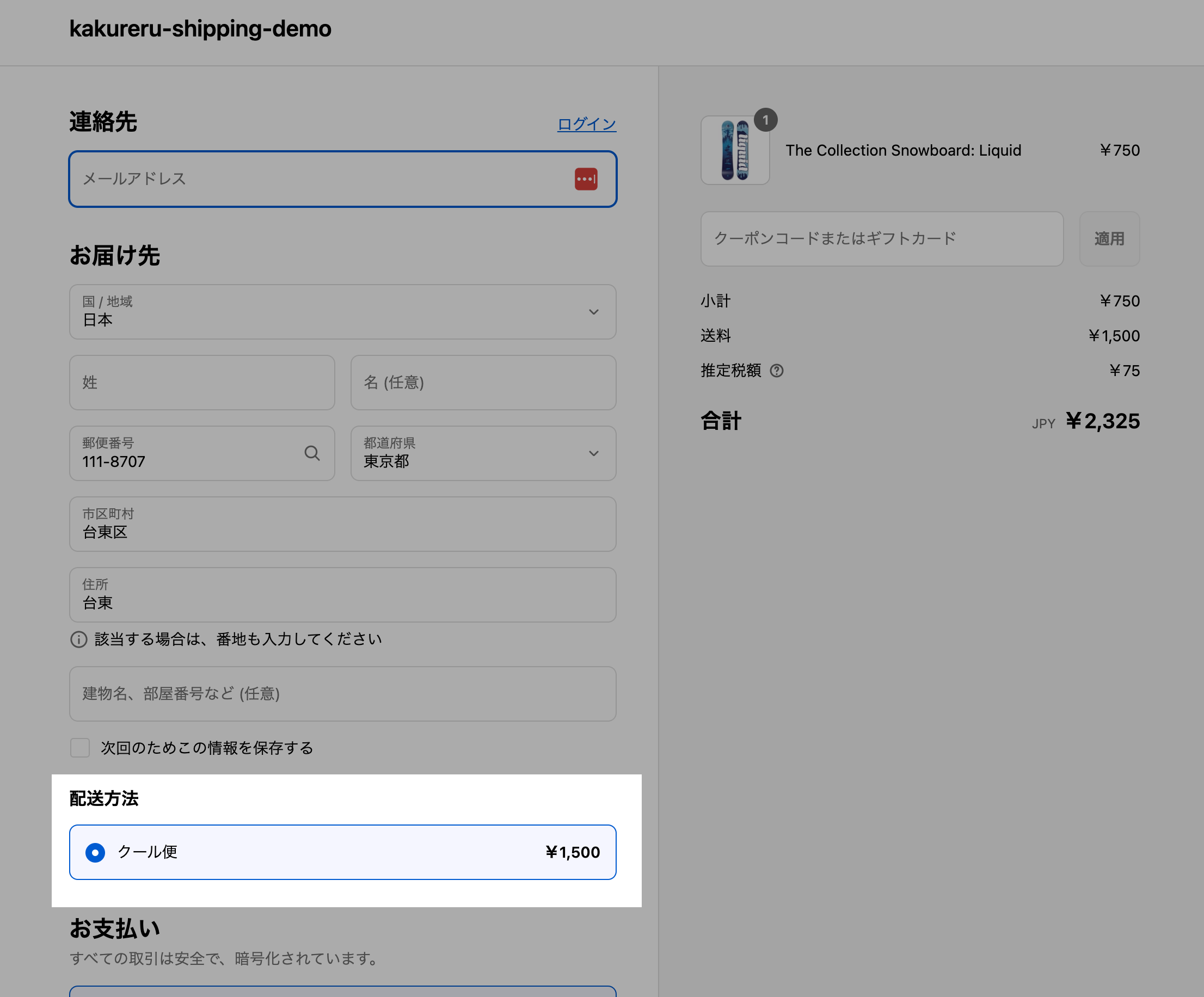Click the estimated tax help question icon
The width and height of the screenshot is (1204, 997).
click(776, 371)
